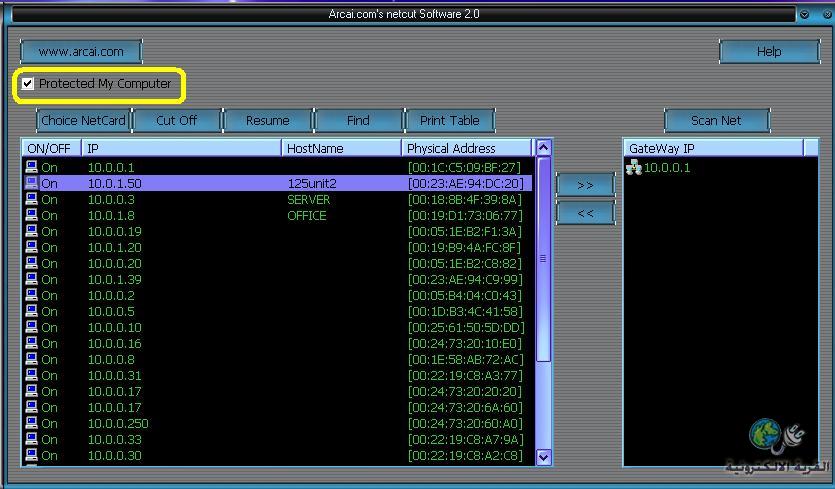Click the computer icon beside 10.0.0.5

pyautogui.click(x=32, y=311)
